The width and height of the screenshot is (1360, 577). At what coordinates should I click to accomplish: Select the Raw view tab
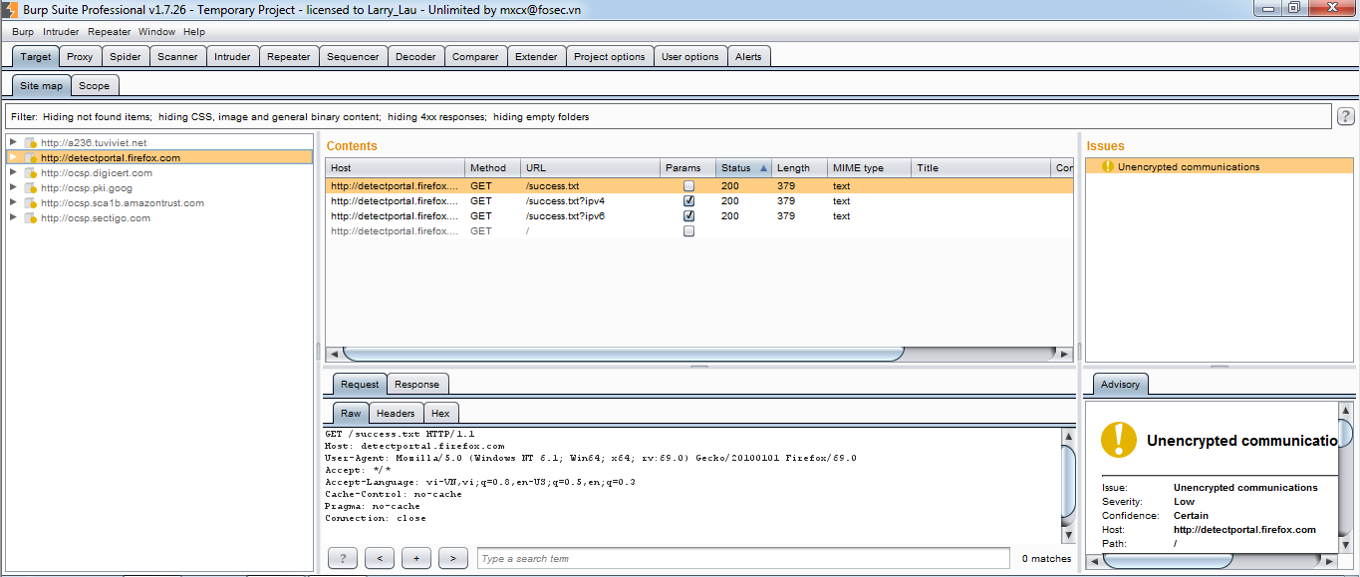coord(351,413)
